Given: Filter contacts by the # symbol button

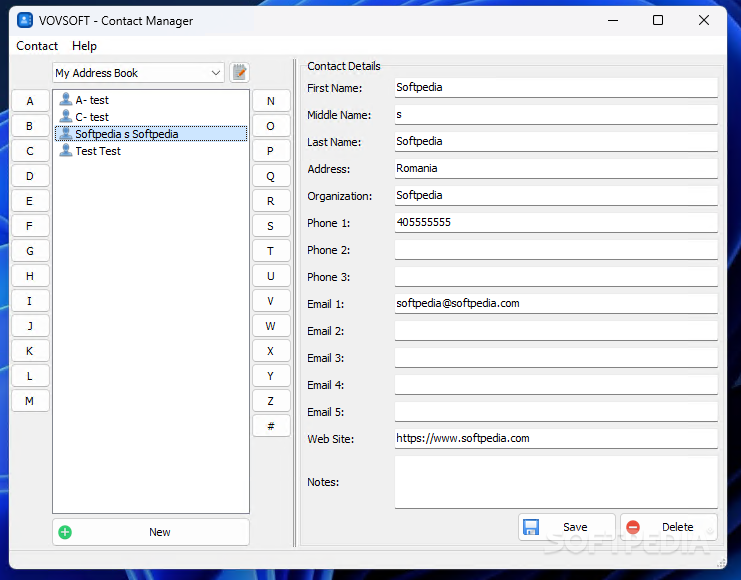Looking at the screenshot, I should click(x=271, y=426).
